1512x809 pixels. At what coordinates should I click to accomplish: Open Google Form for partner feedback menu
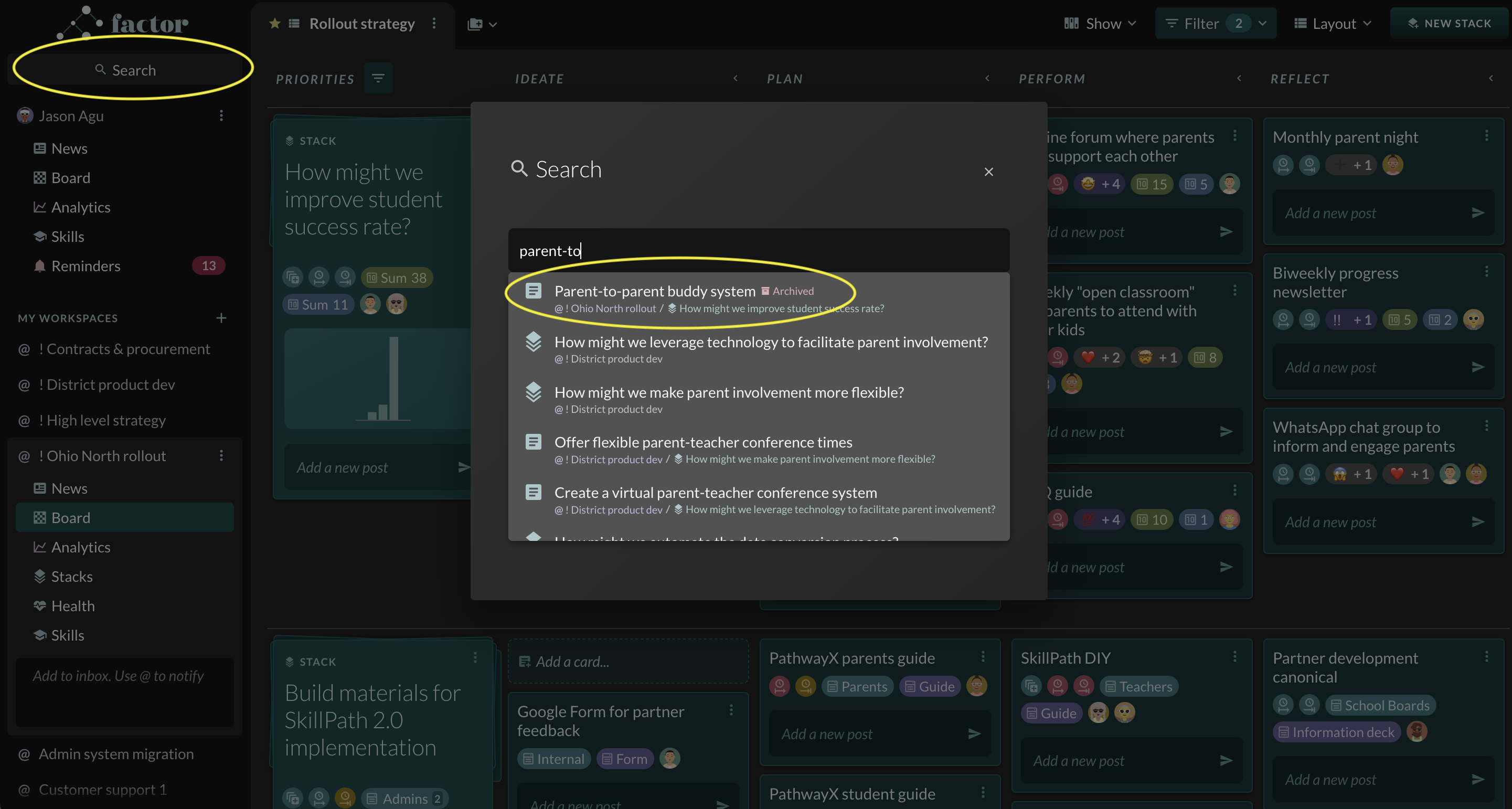click(x=731, y=710)
